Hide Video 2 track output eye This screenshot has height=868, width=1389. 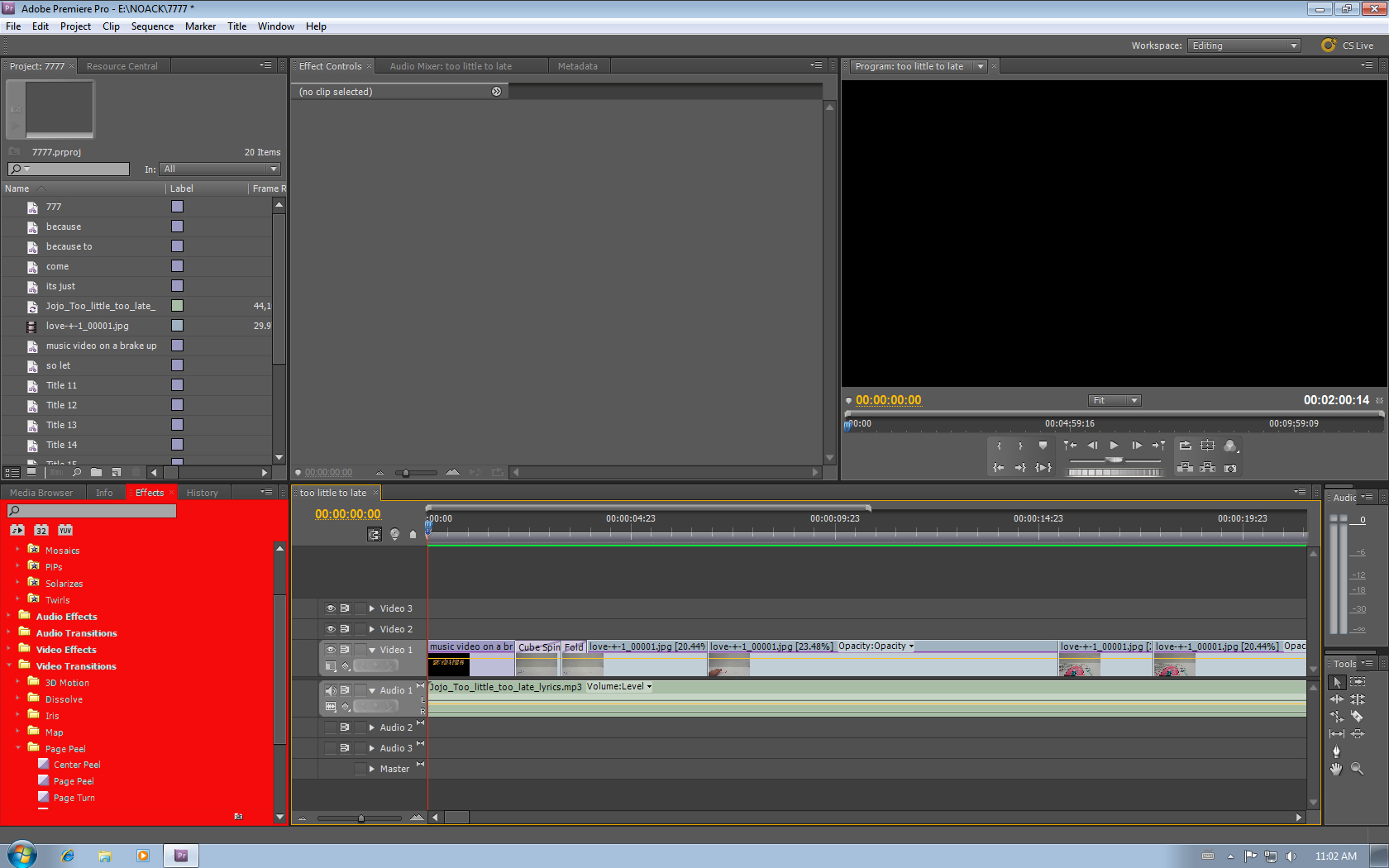[331, 629]
